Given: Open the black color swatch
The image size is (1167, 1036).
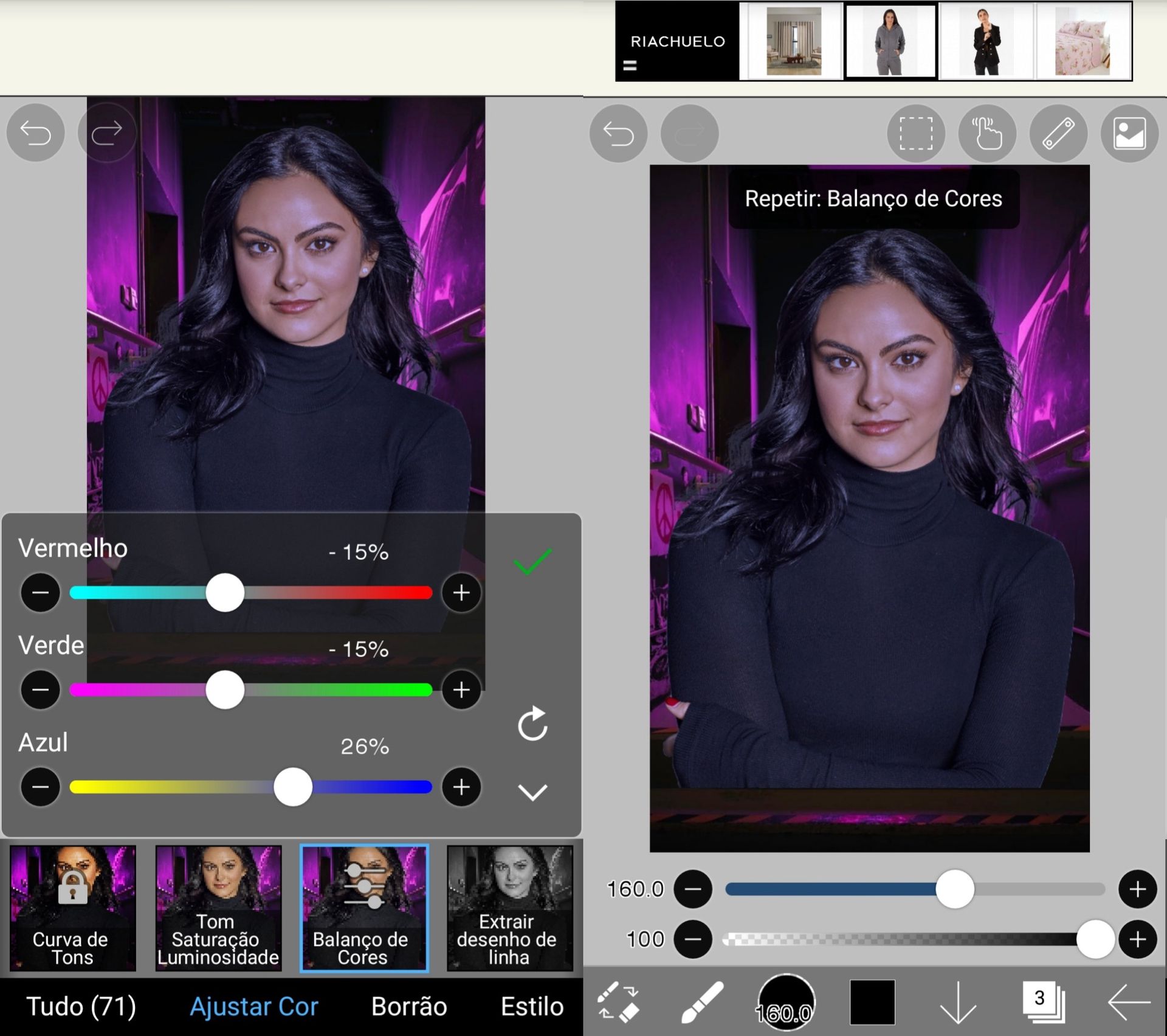Looking at the screenshot, I should click(872, 1002).
